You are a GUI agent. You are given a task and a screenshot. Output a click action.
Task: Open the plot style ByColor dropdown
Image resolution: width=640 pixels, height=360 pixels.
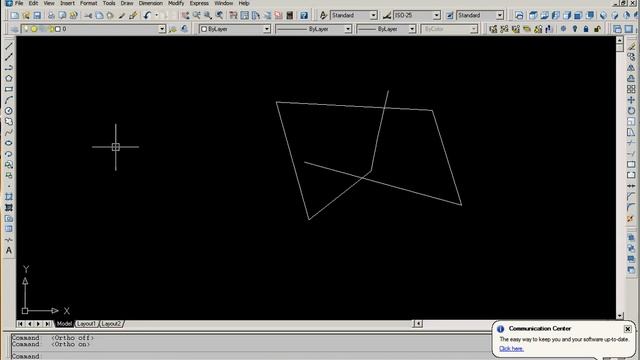click(473, 29)
